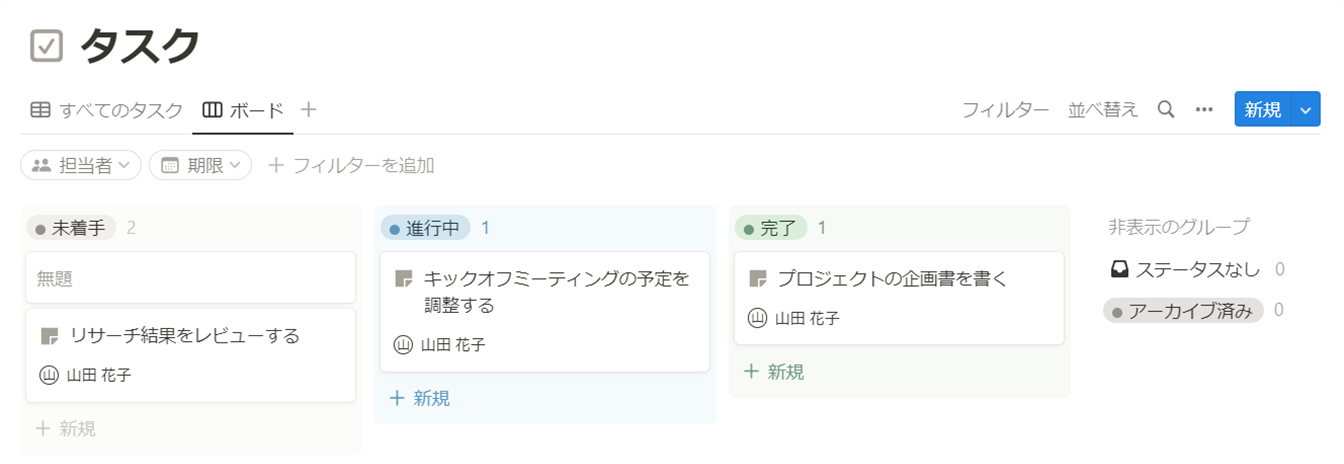1344x464 pixels.
Task: Select the ボード view tab
Action: (243, 110)
